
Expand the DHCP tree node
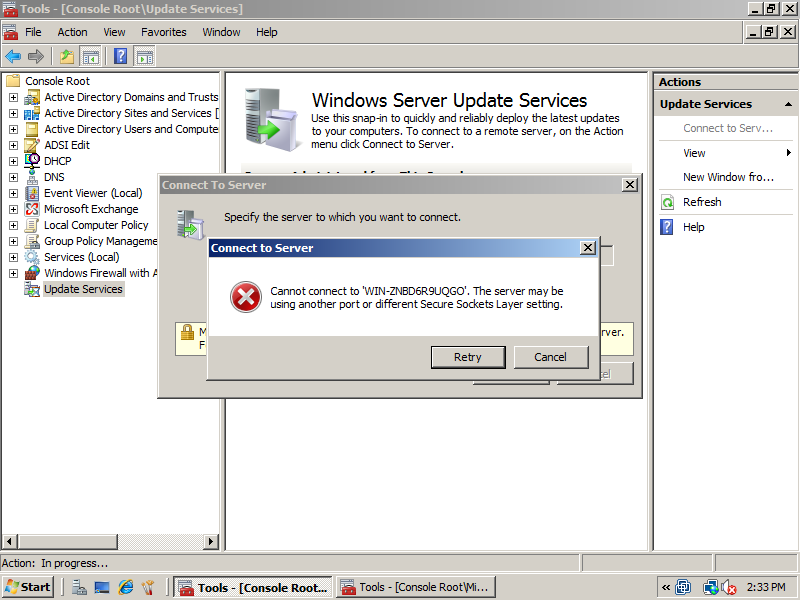point(13,161)
